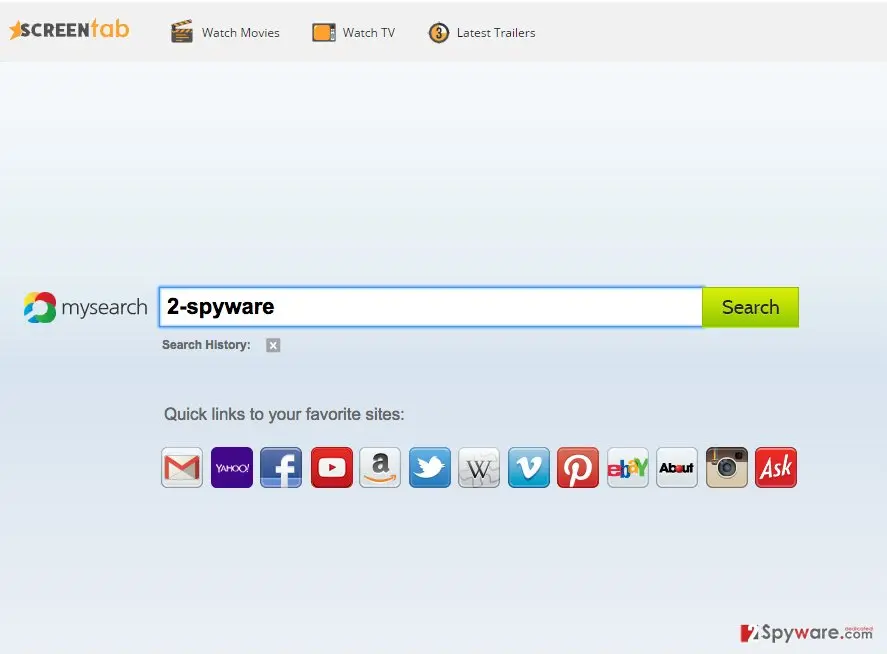Open the Twitter quick link icon

(430, 467)
